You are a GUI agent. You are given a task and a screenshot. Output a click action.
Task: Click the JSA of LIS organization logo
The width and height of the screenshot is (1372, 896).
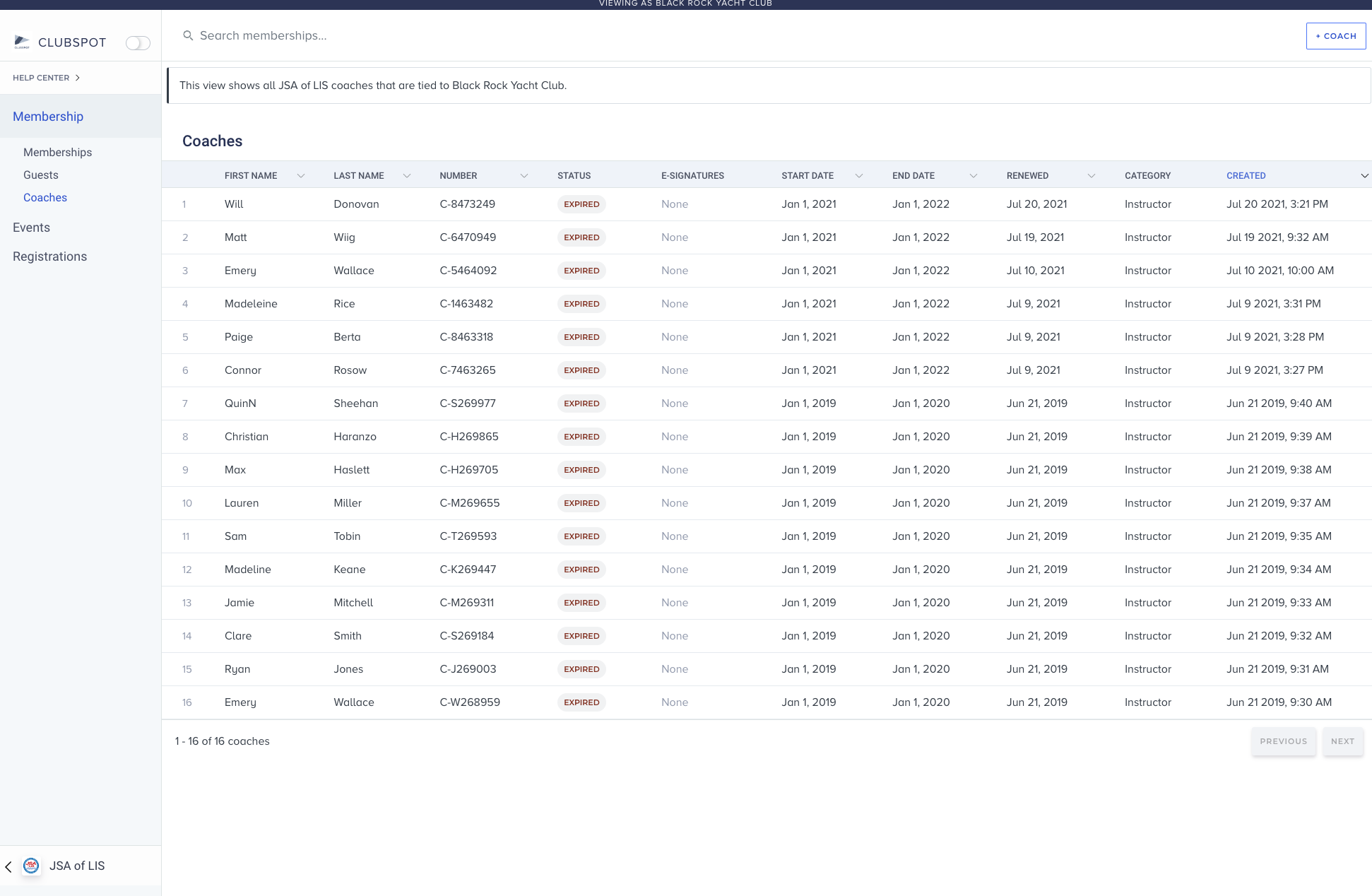[31, 866]
